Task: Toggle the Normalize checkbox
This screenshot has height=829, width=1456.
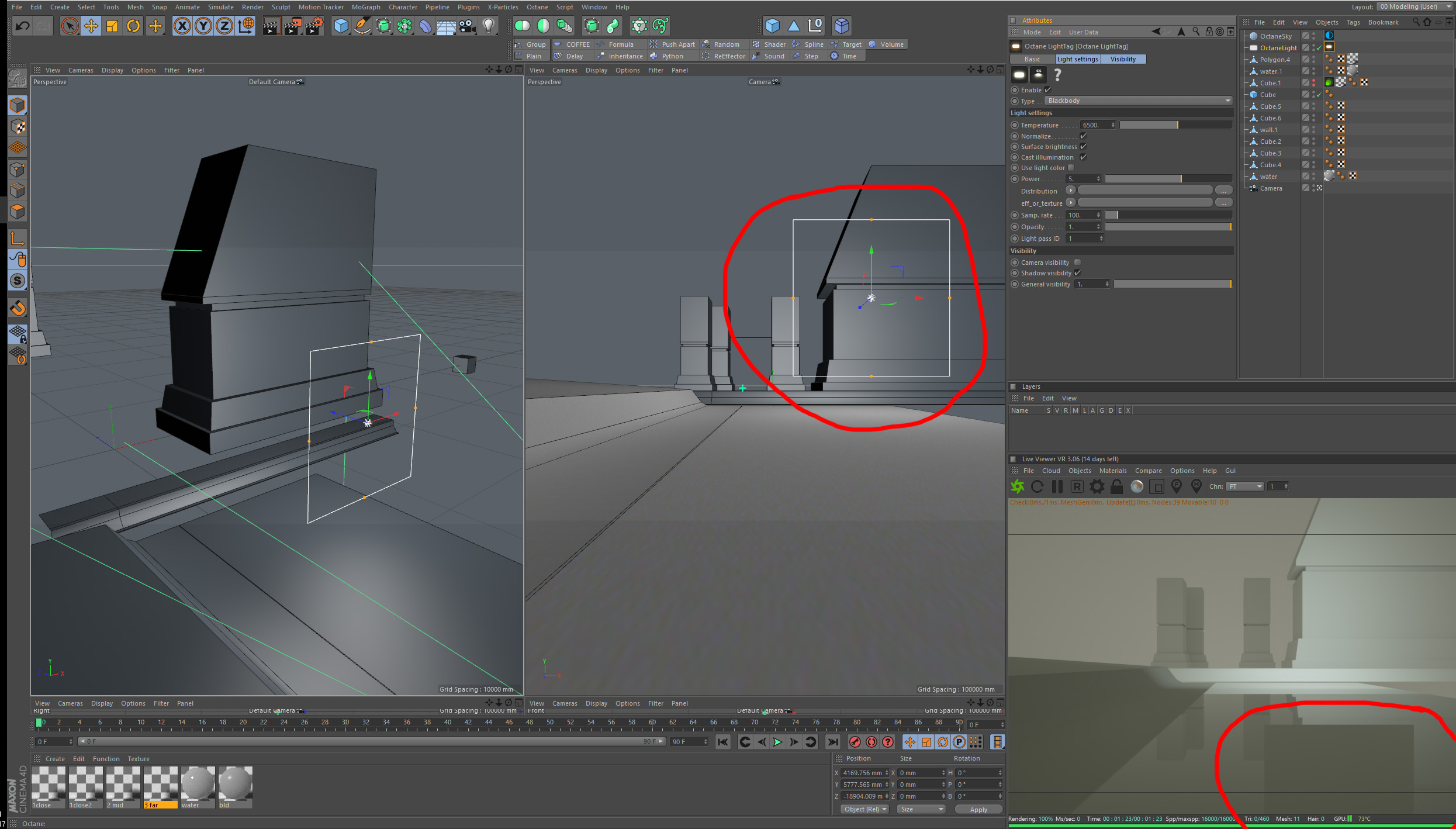Action: [1083, 136]
